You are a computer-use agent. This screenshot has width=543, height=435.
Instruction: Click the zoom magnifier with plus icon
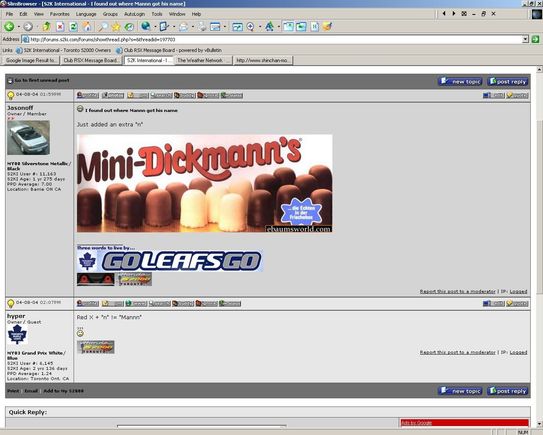click(x=251, y=27)
